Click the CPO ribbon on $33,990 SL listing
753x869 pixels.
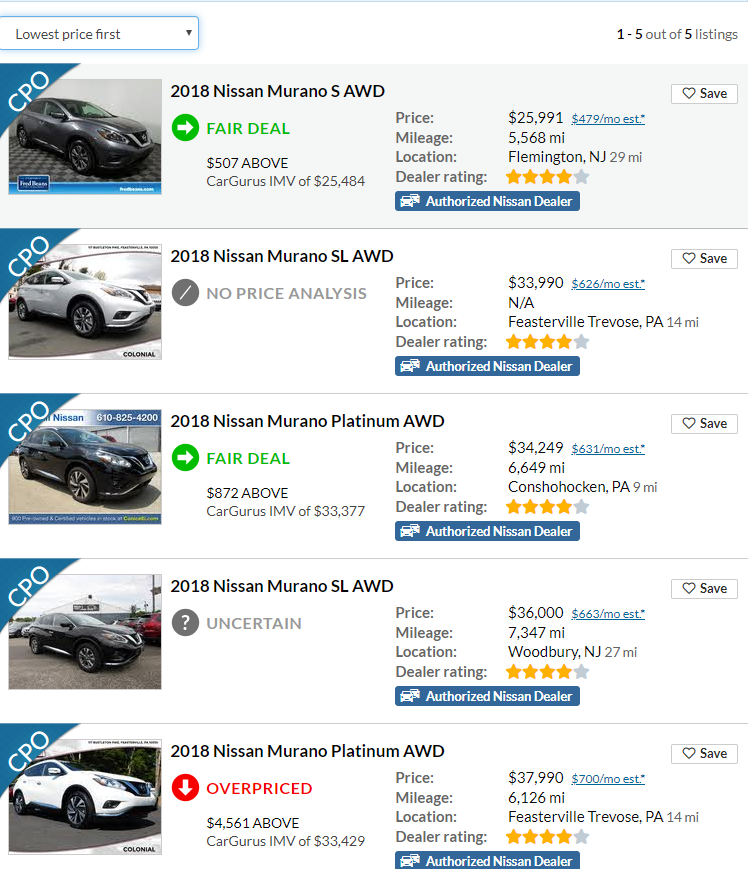28,256
